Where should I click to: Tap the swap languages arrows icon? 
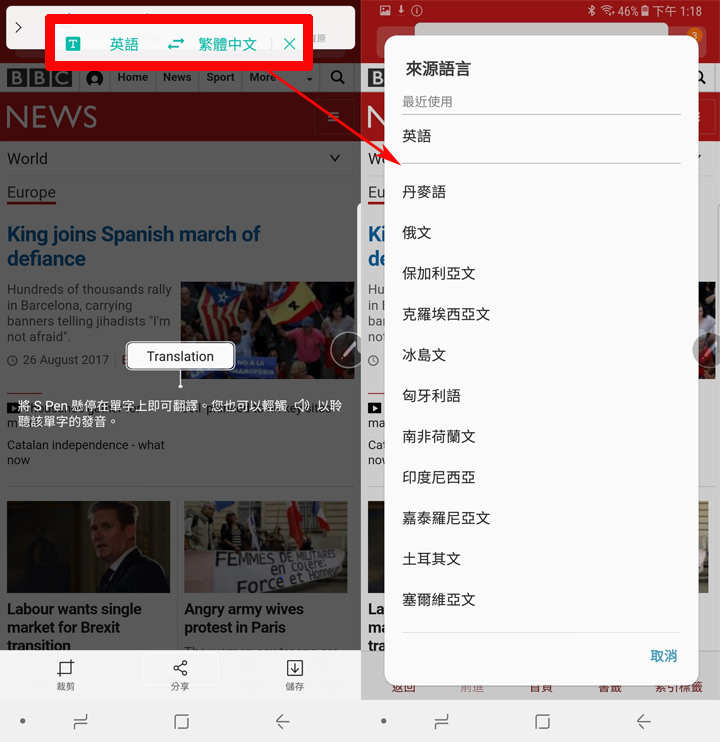point(176,44)
